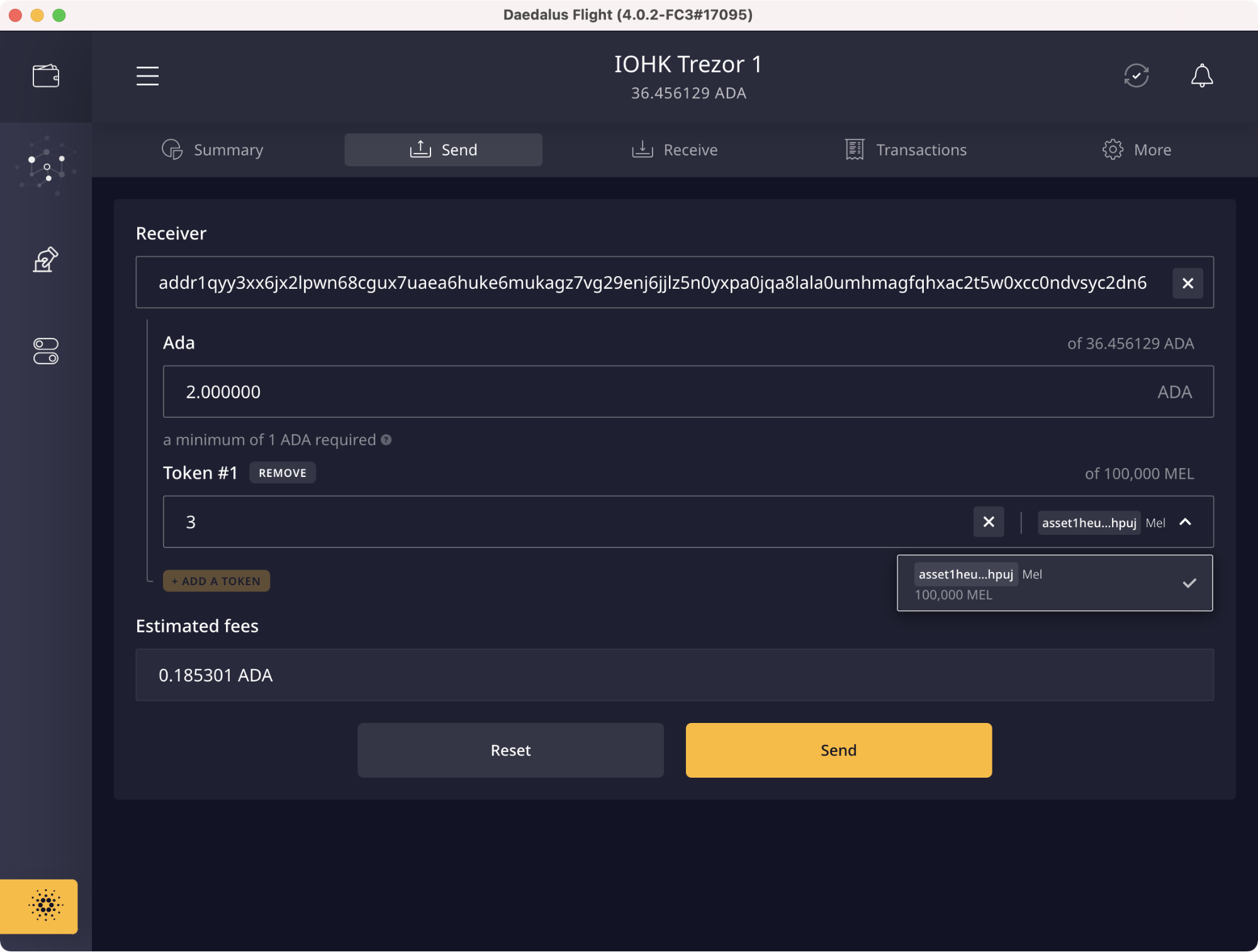This screenshot has width=1258, height=952.
Task: Click the asset1heu...hpuj token selector chip
Action: click(1089, 523)
